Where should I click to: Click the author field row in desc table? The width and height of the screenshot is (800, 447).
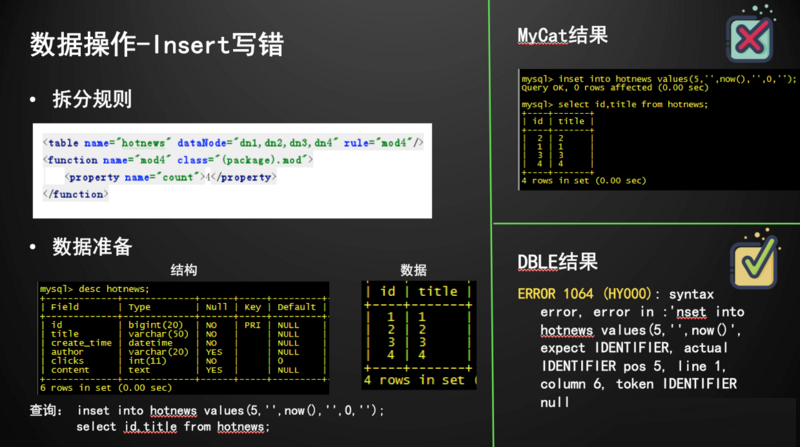182,352
